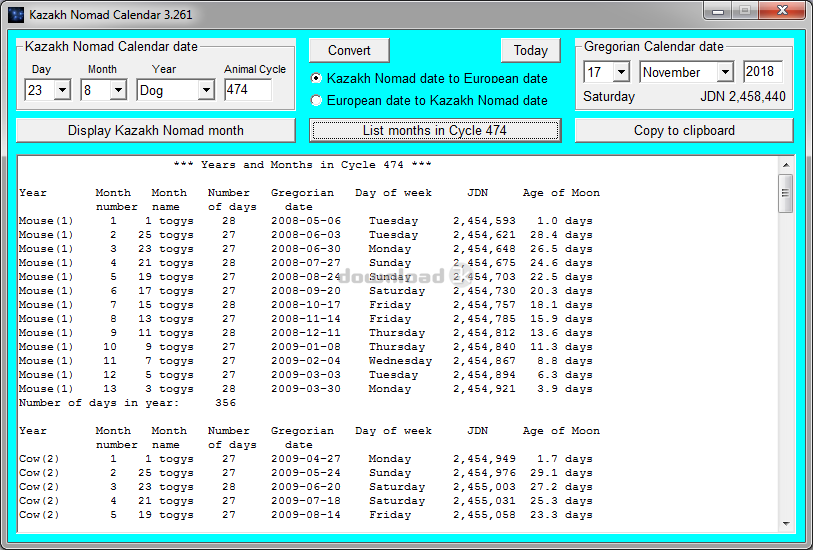Select Kazakh Nomad date to European date
Viewport: 813px width, 550px height.
(429, 78)
